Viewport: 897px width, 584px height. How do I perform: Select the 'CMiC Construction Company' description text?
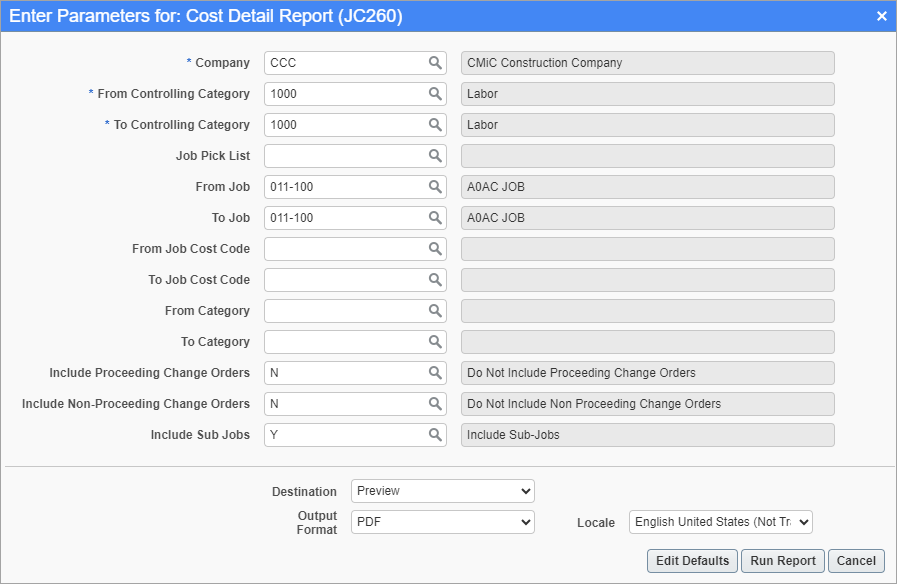click(x=545, y=63)
